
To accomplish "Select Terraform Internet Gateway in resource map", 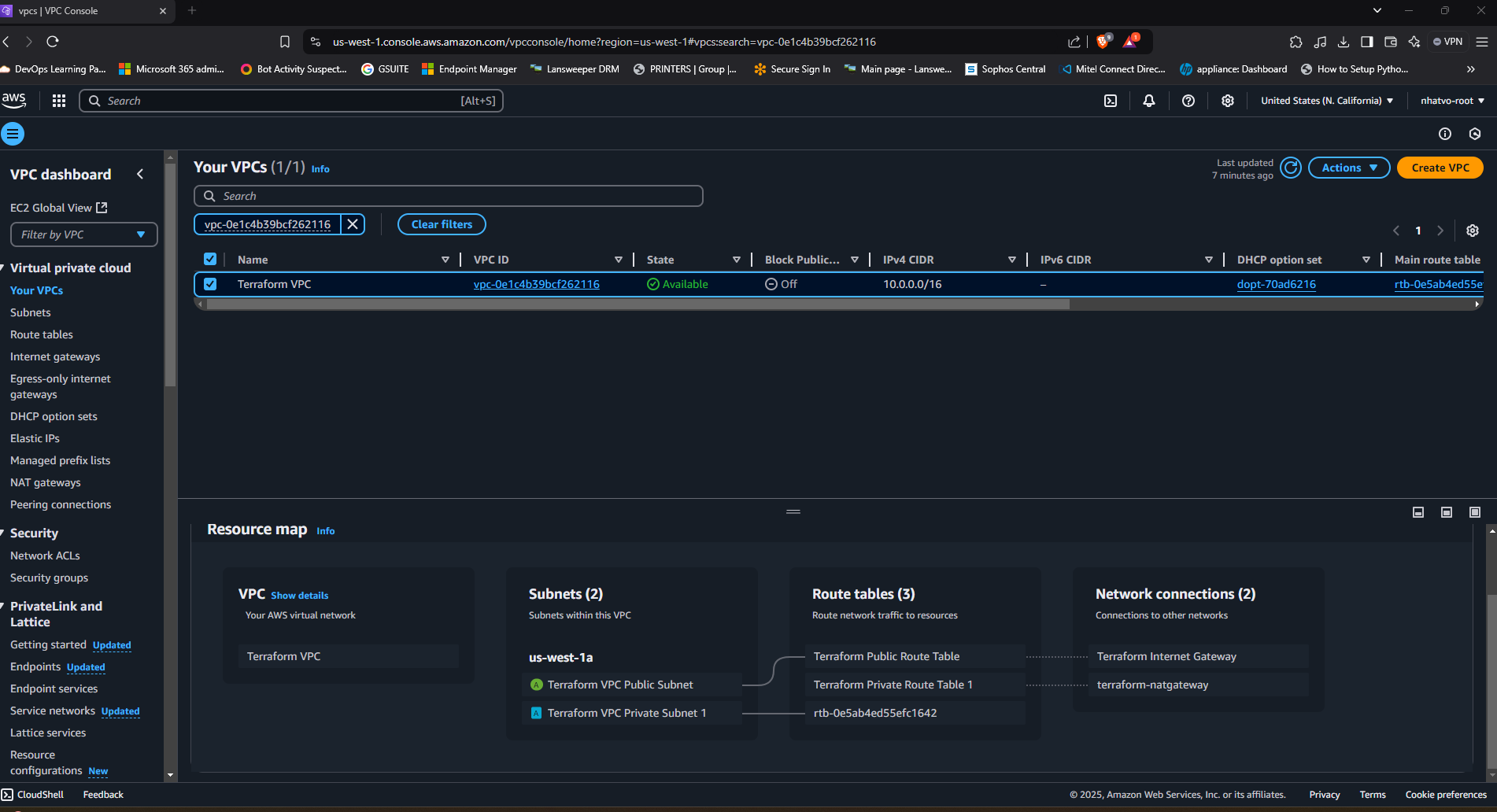I will (x=1198, y=656).
